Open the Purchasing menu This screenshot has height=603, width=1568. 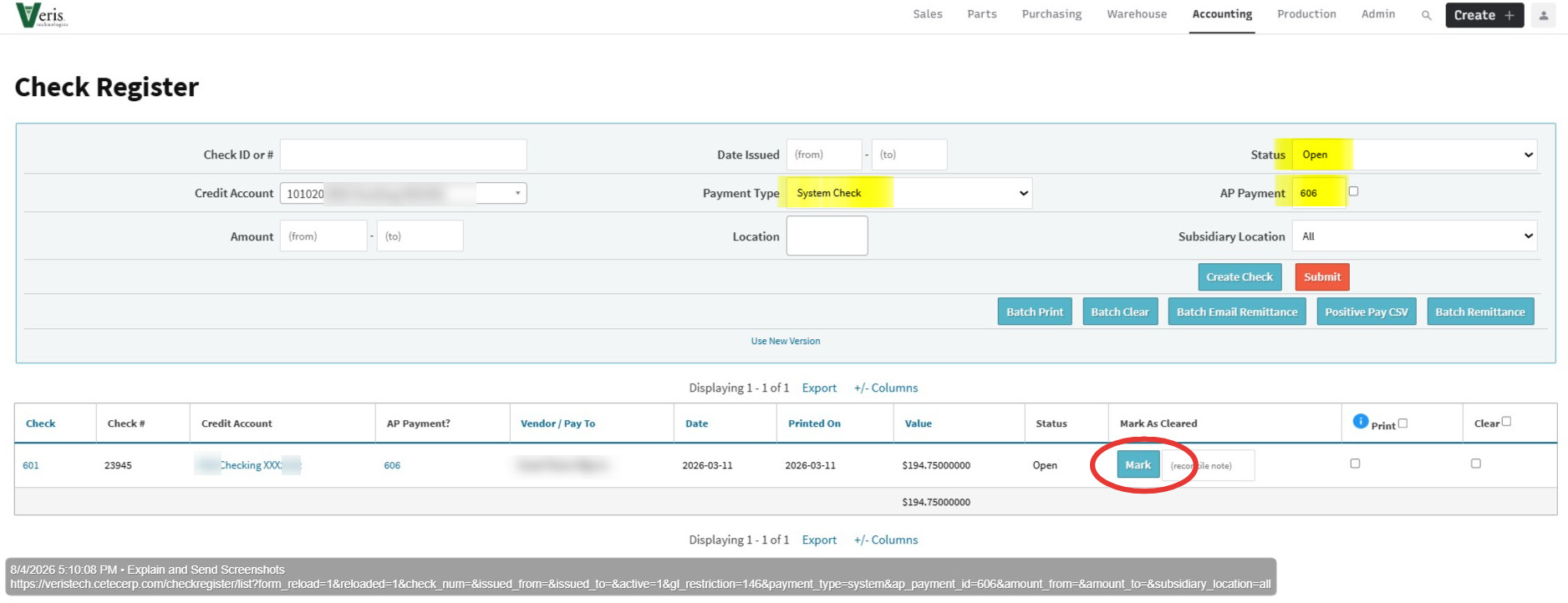click(x=1051, y=14)
